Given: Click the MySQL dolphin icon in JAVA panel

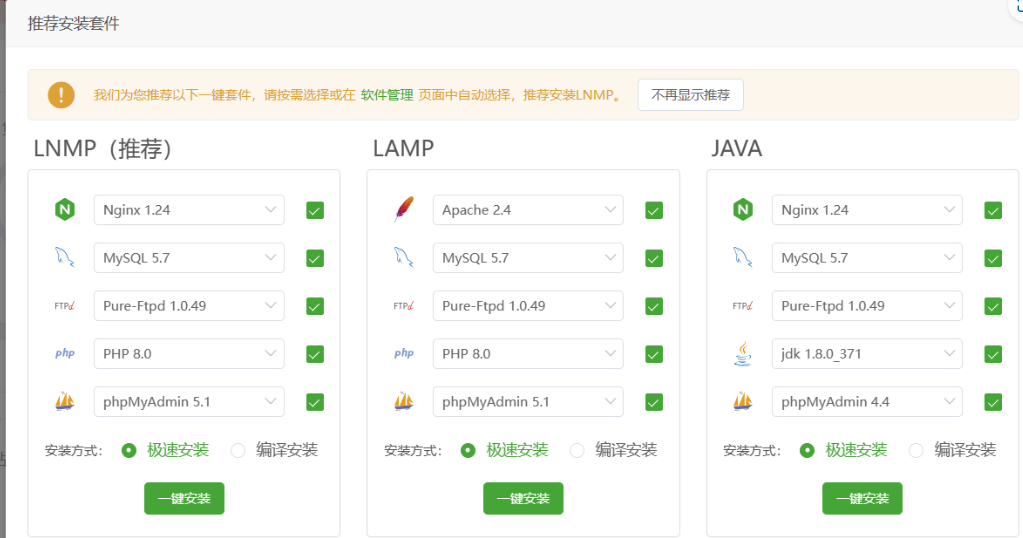Looking at the screenshot, I should point(742,258).
